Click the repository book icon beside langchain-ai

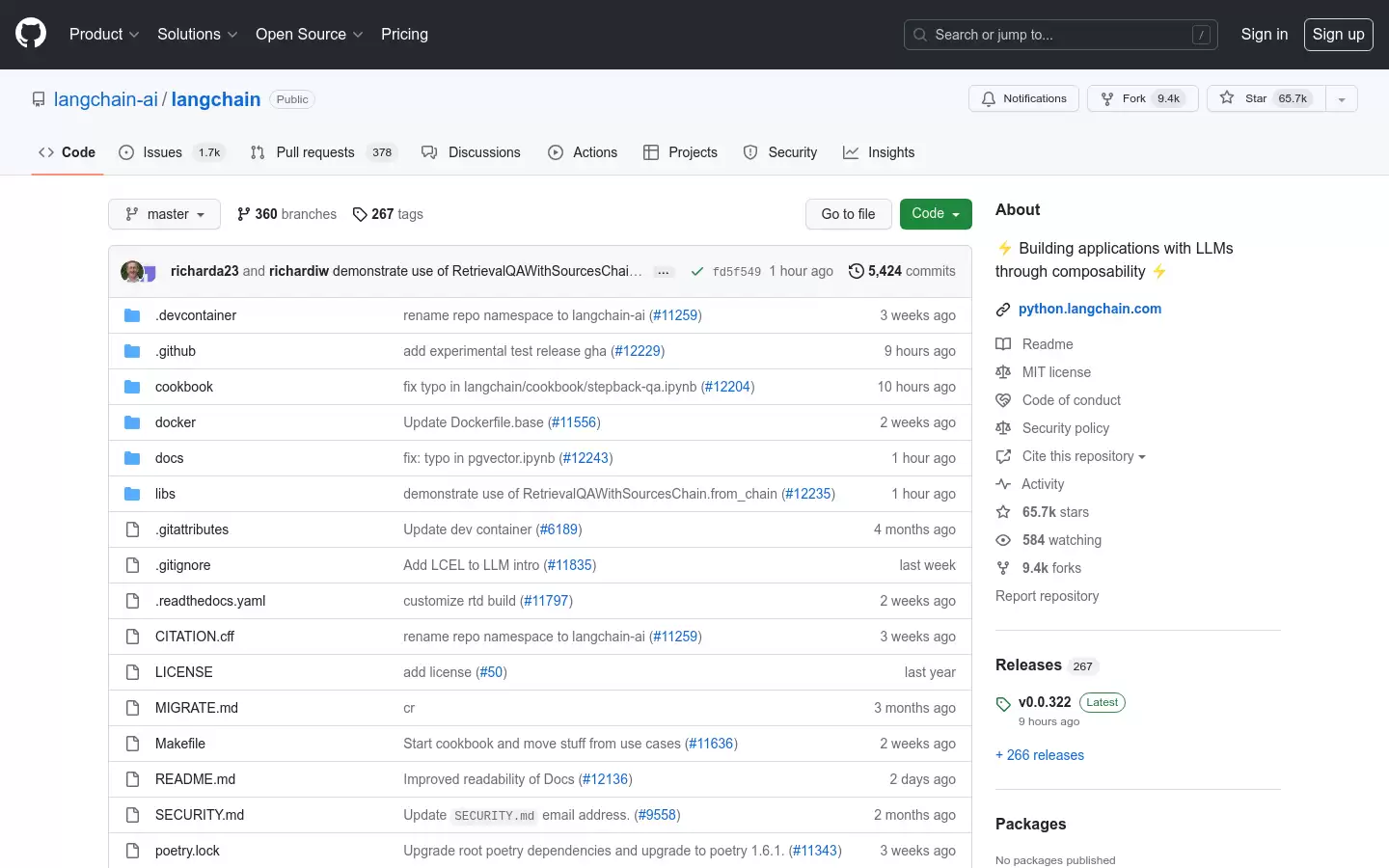point(39,99)
